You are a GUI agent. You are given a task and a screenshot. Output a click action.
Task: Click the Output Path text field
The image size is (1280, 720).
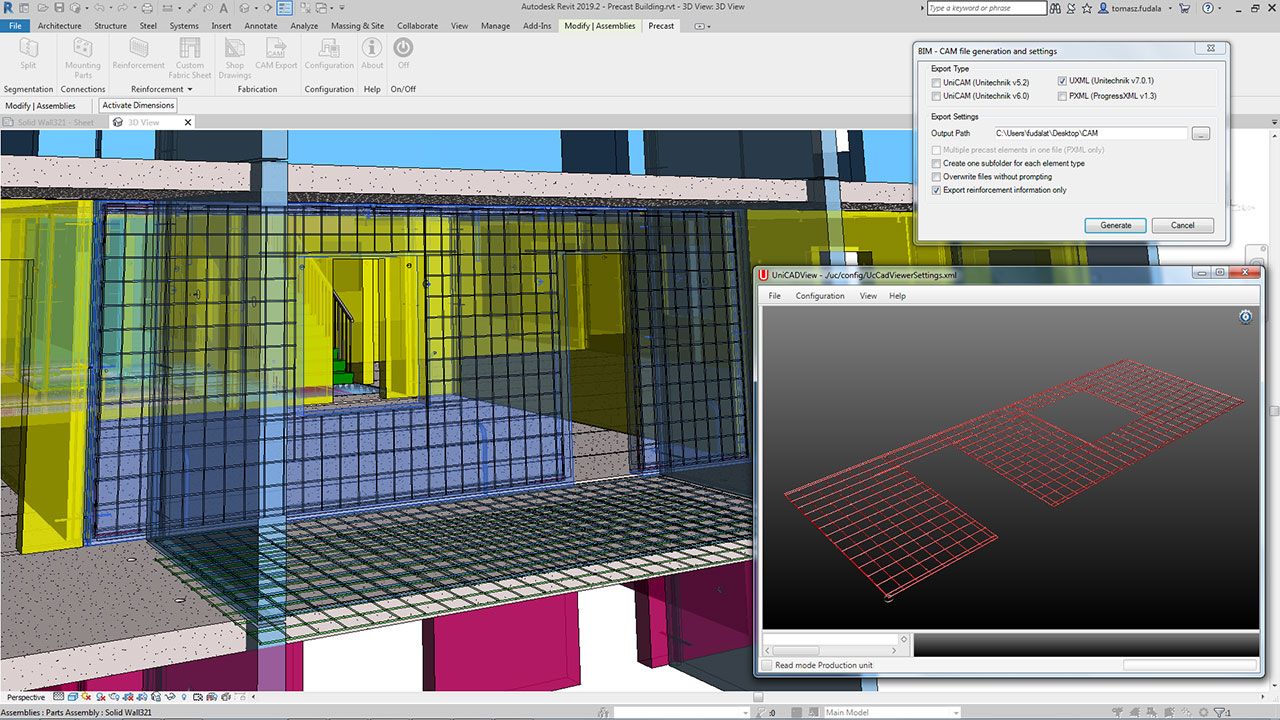click(1090, 133)
